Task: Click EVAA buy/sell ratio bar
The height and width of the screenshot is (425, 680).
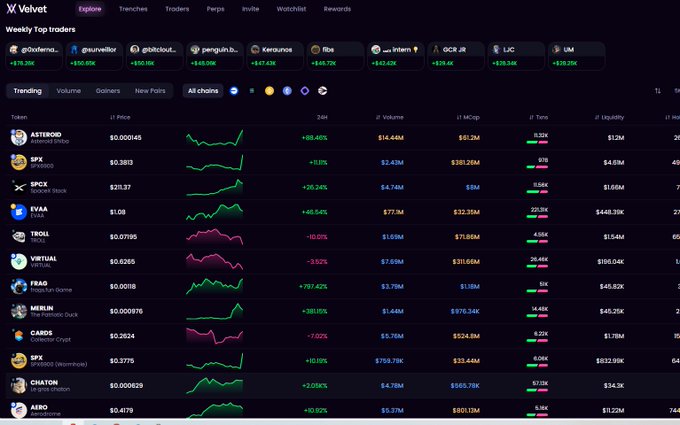Action: pos(537,216)
